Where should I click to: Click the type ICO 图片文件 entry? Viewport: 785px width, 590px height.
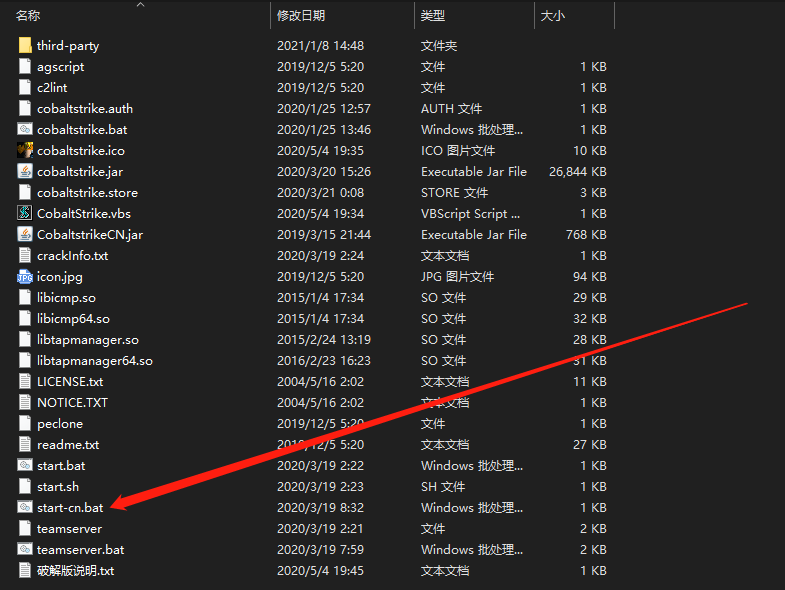click(x=458, y=151)
